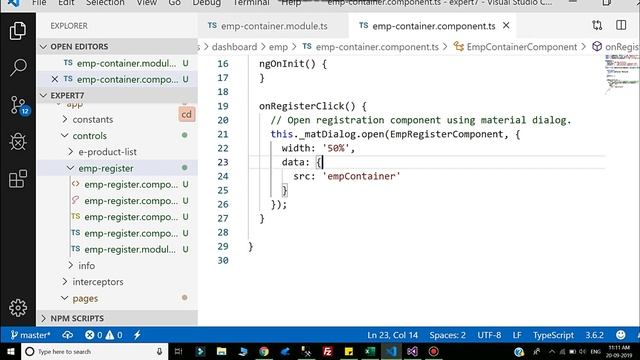The image size is (640, 360).
Task: Open the Go menu
Action: 174,3
